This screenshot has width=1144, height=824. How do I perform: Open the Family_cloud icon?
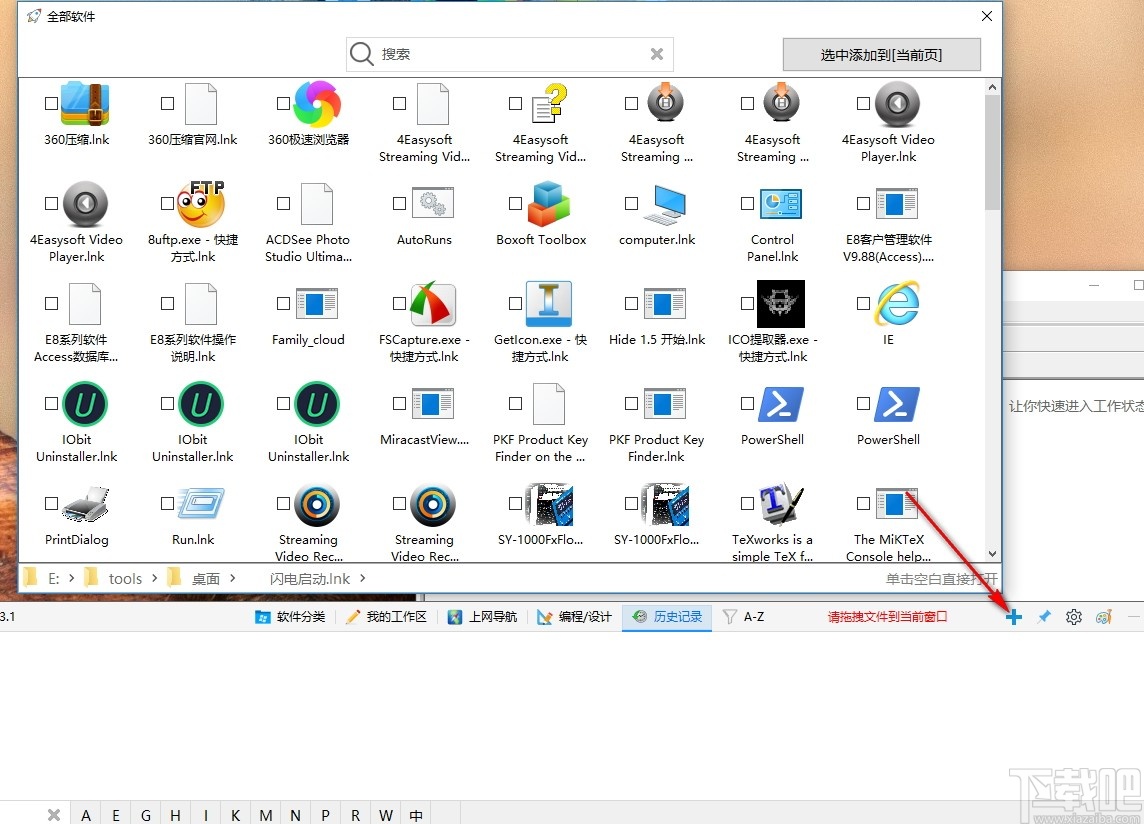click(x=317, y=304)
